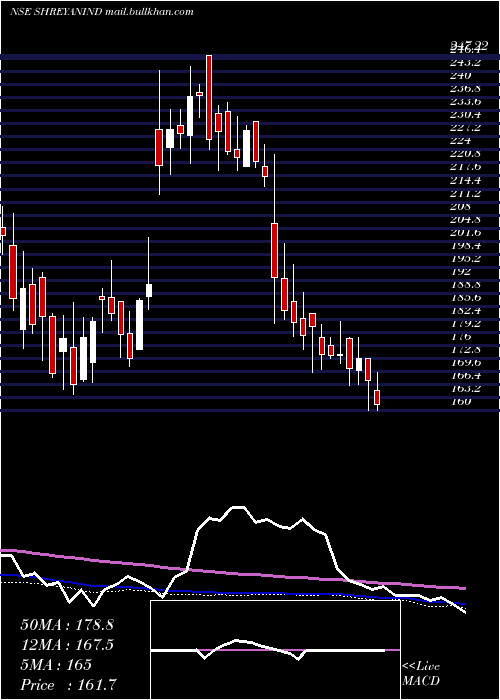Select the 179.2 price axis label
The image size is (500, 700).
point(465,324)
